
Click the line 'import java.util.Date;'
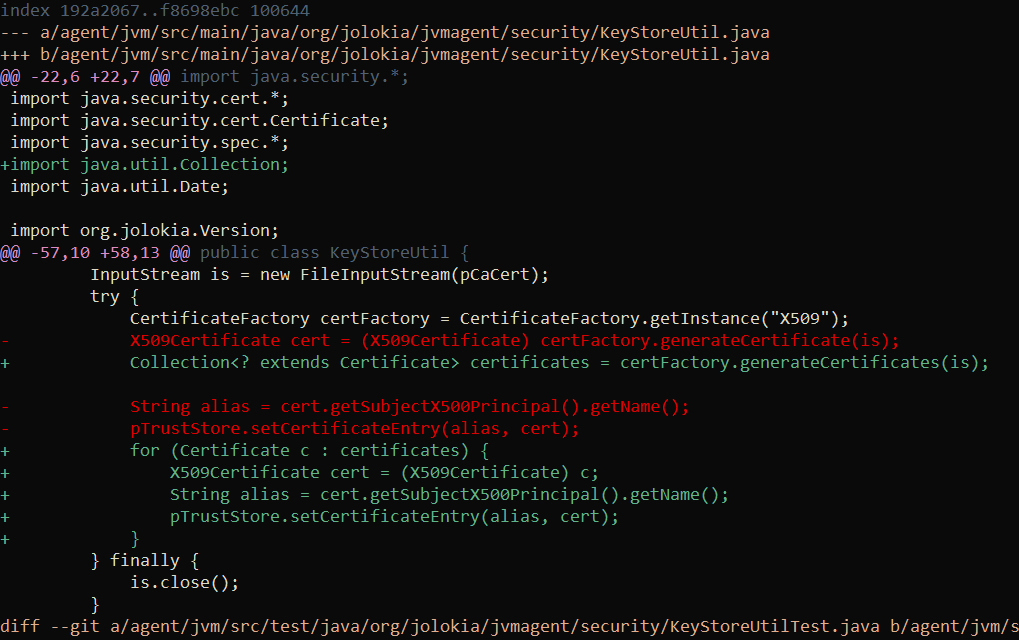coord(120,187)
